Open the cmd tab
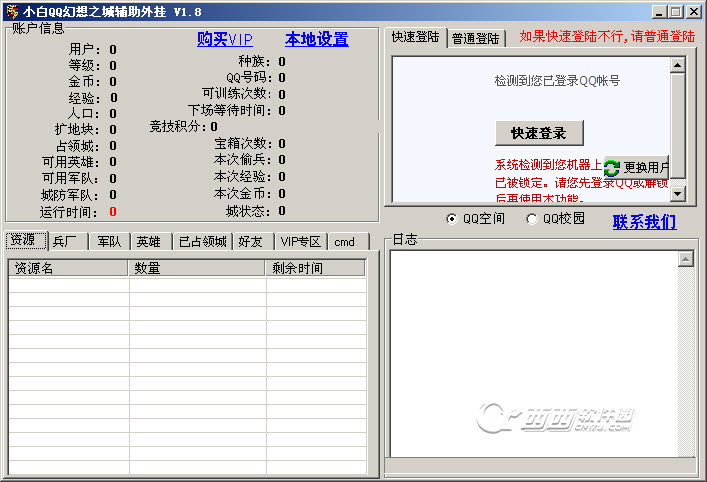The width and height of the screenshot is (707, 482). coord(348,242)
